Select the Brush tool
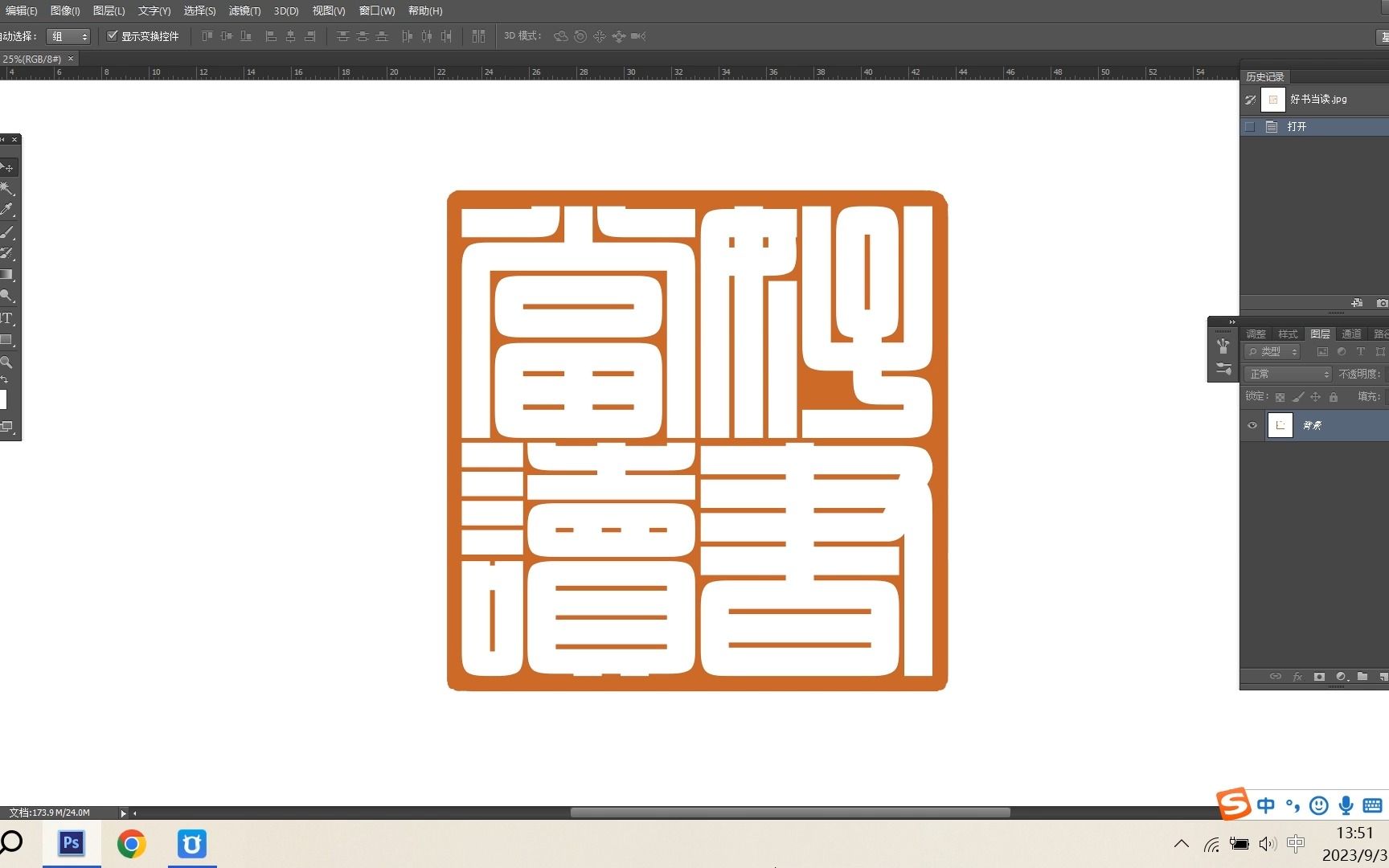This screenshot has width=1389, height=868. (x=6, y=232)
